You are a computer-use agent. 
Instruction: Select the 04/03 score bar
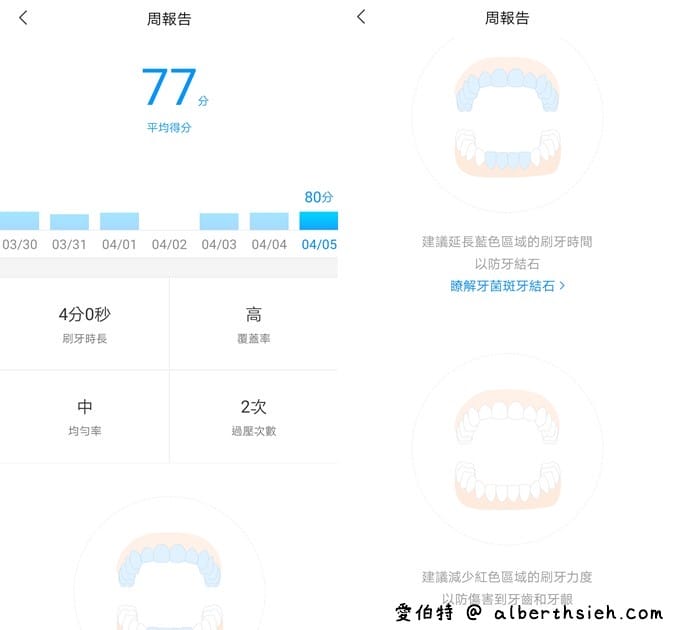pyautogui.click(x=219, y=221)
